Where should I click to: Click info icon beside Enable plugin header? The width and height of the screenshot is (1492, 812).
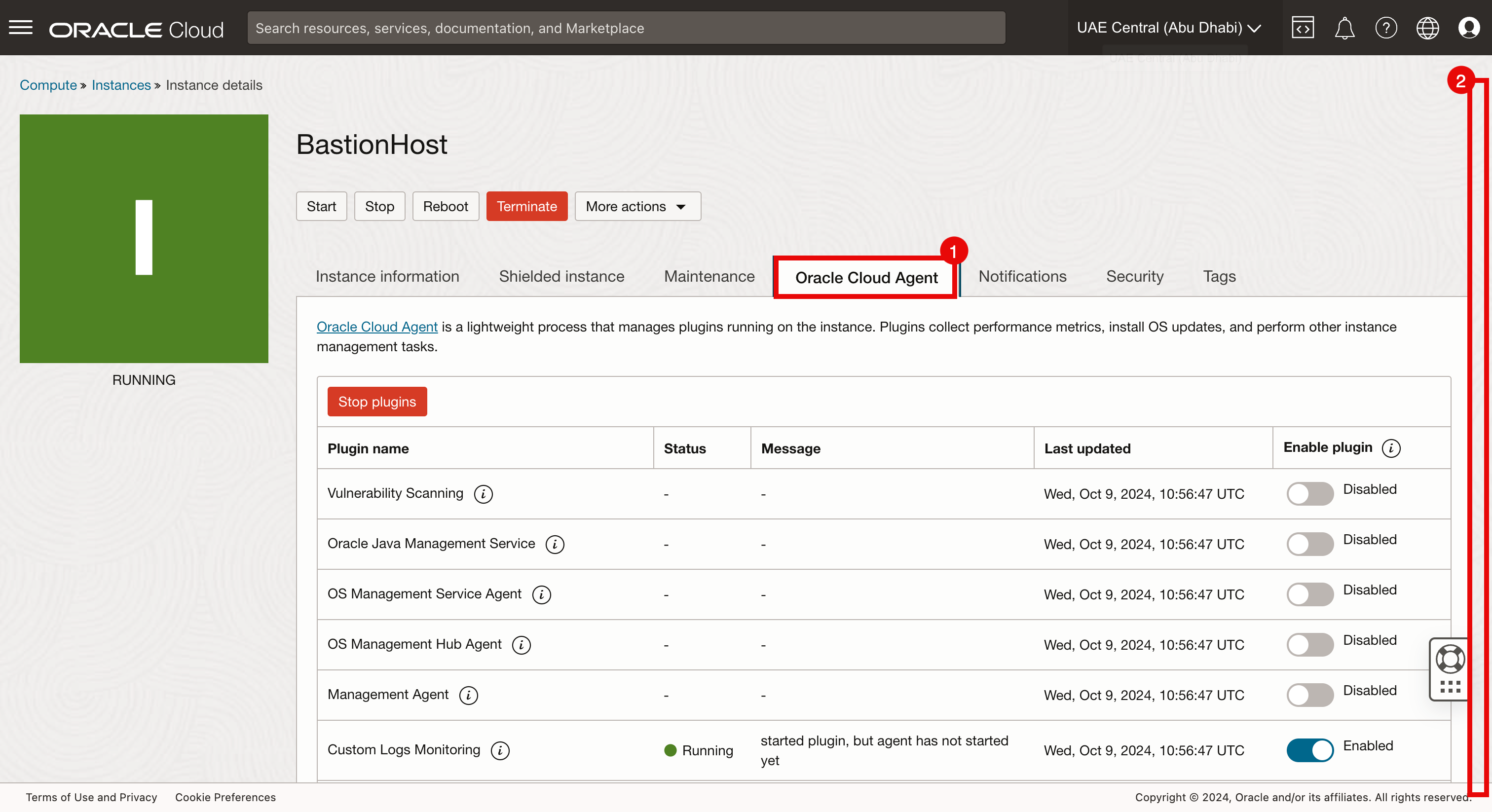1391,448
